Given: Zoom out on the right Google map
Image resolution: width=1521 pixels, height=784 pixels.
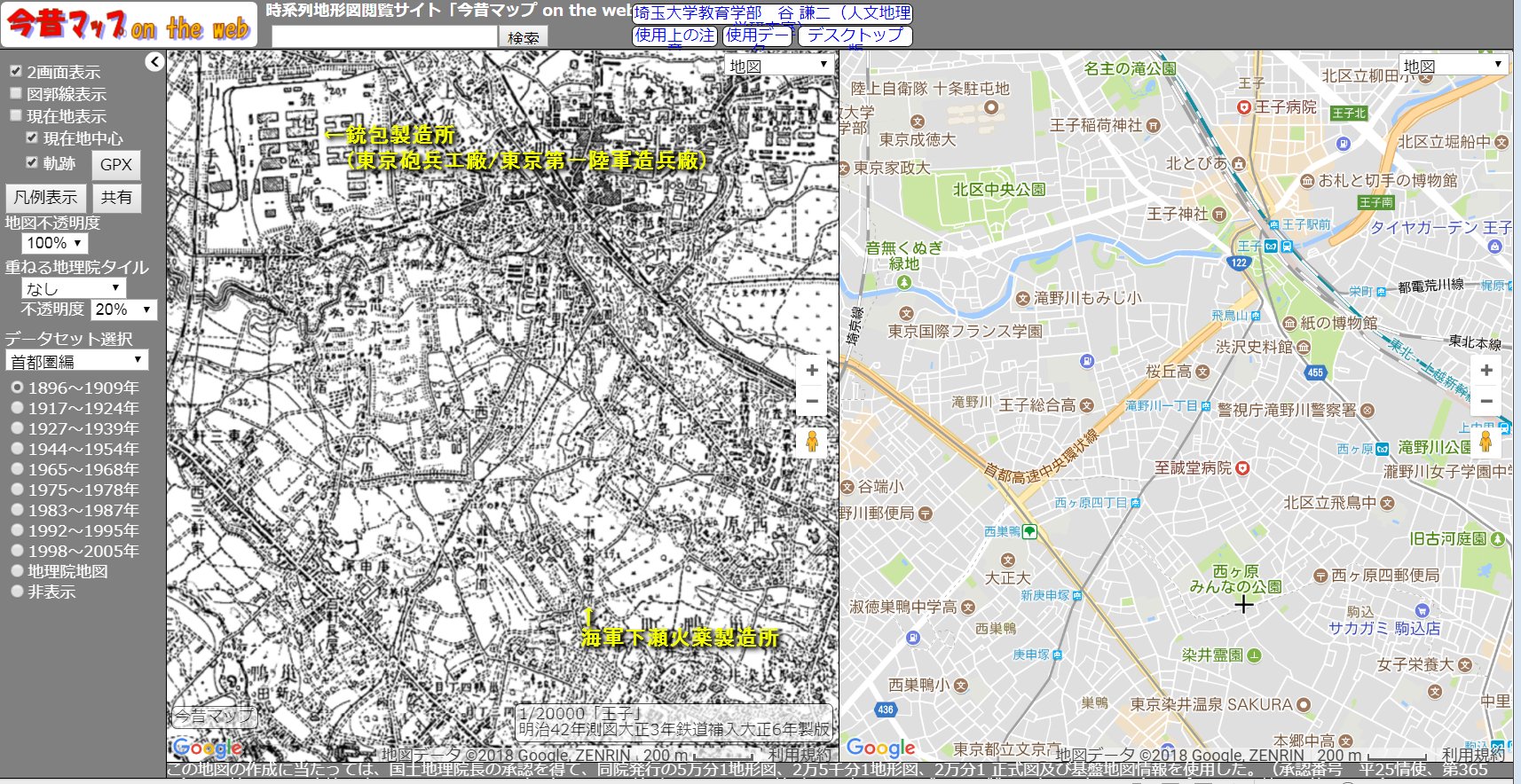Looking at the screenshot, I should click(1486, 401).
